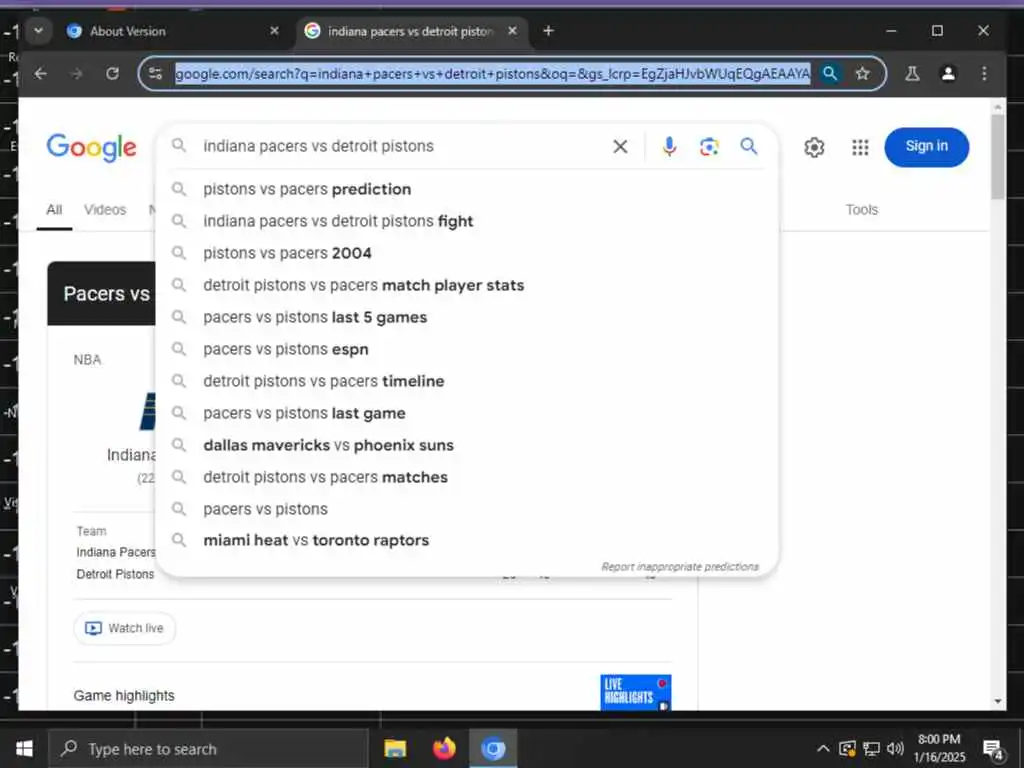
Task: Open the Live Highlights thumbnail
Action: [x=635, y=692]
